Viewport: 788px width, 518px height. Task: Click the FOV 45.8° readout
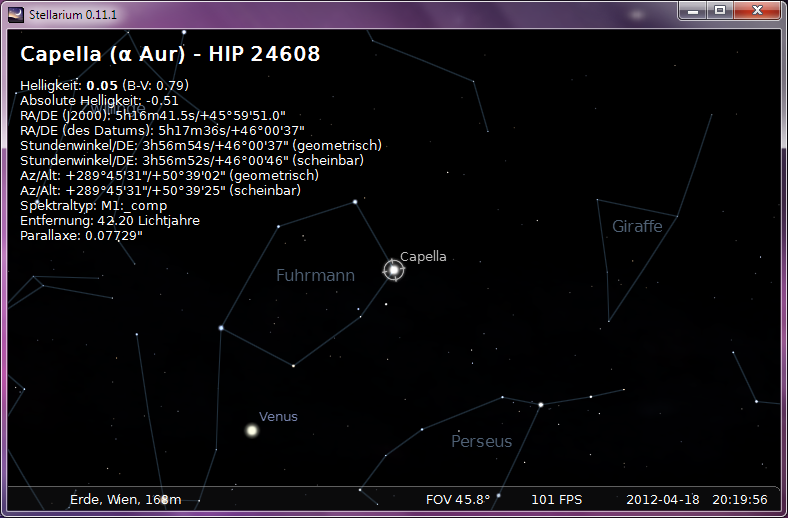coord(458,499)
